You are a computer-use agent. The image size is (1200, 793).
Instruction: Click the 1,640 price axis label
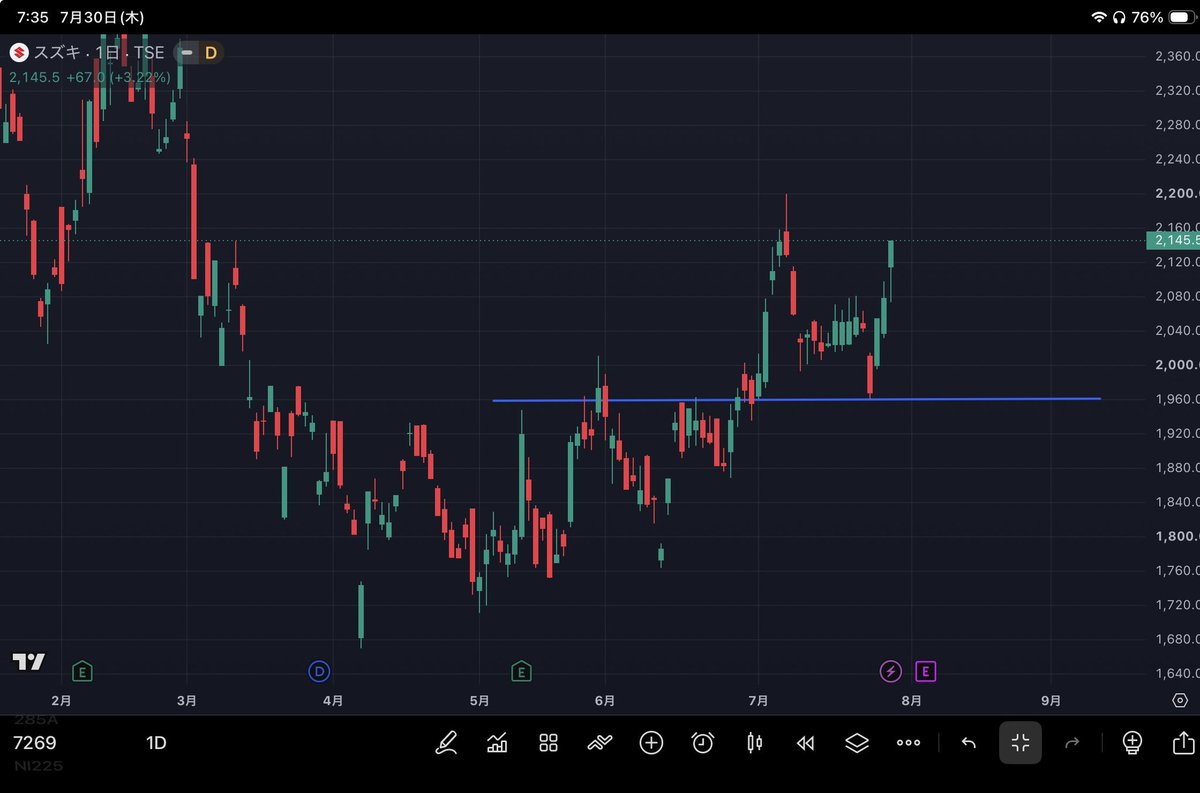tap(1175, 673)
